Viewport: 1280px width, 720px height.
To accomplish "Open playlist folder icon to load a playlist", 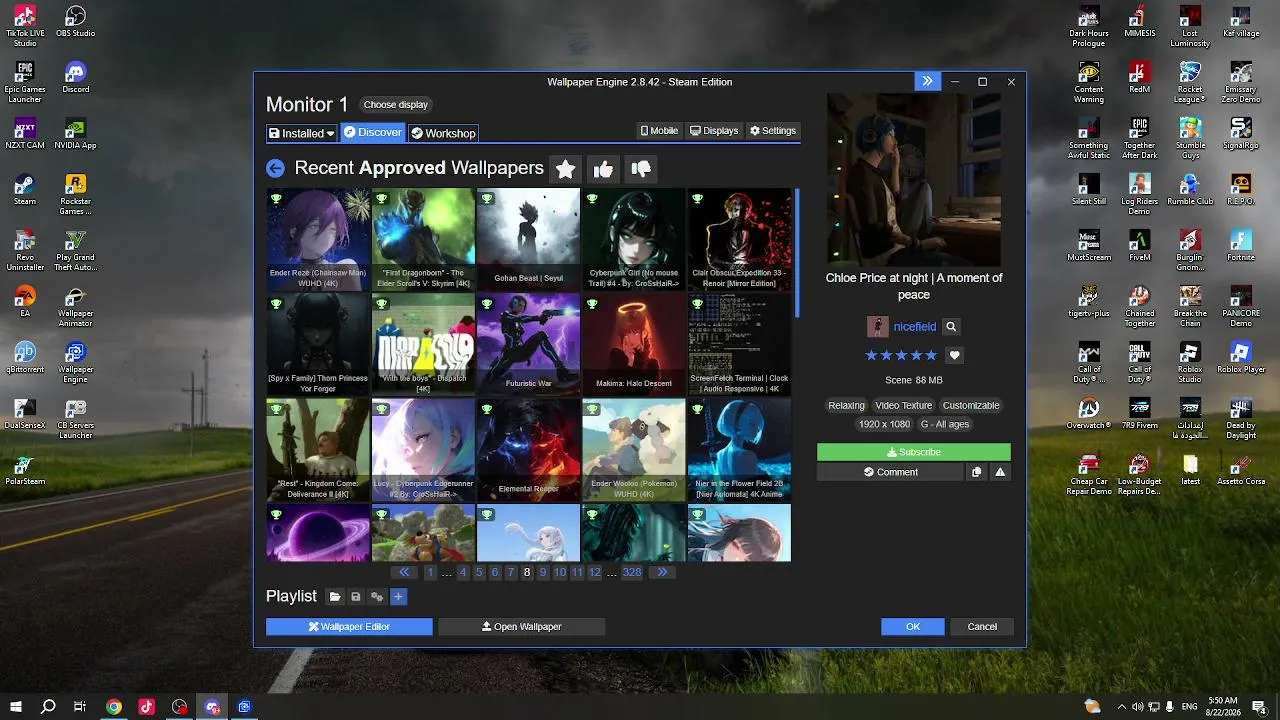I will (335, 597).
